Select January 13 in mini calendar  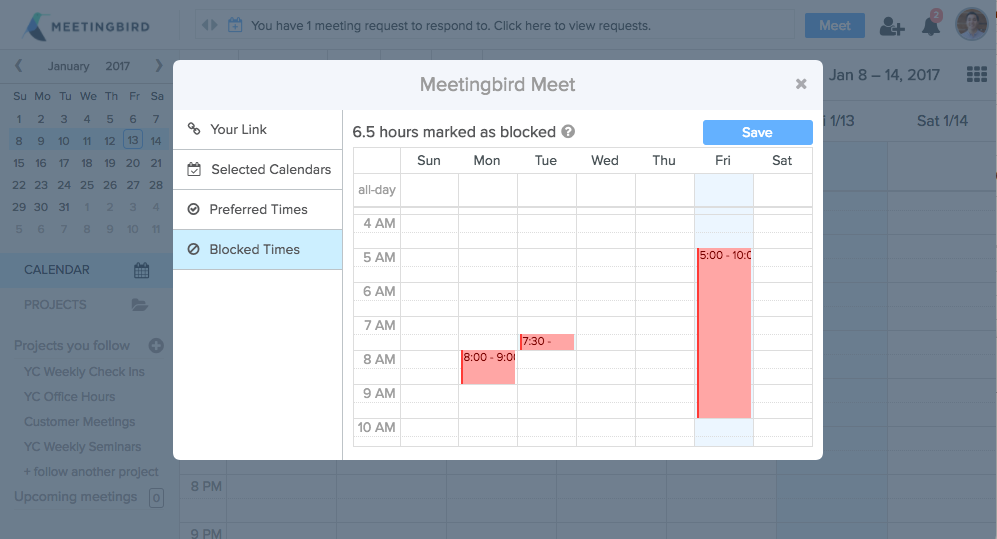coord(133,140)
